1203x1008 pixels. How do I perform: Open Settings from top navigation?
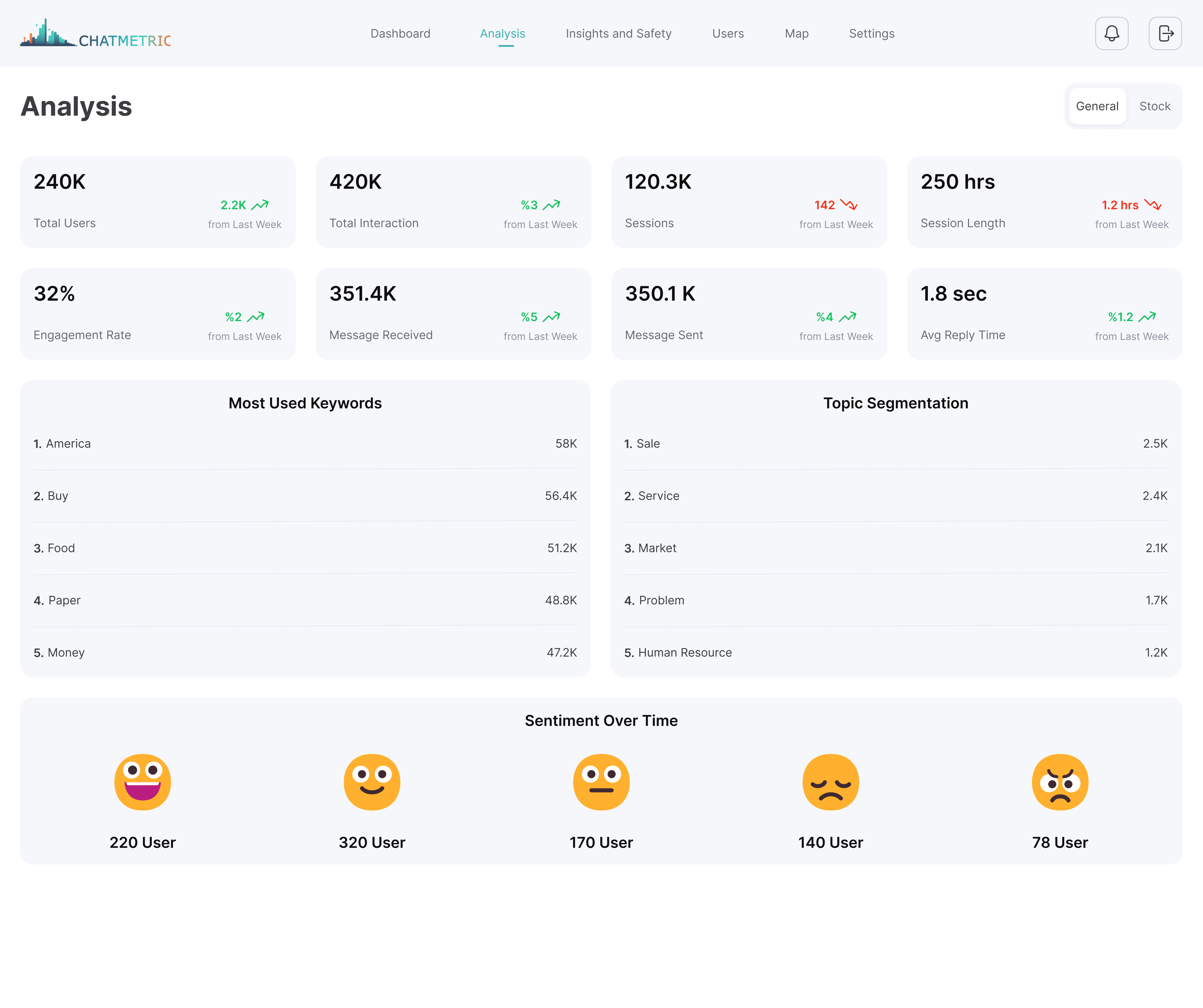871,33
